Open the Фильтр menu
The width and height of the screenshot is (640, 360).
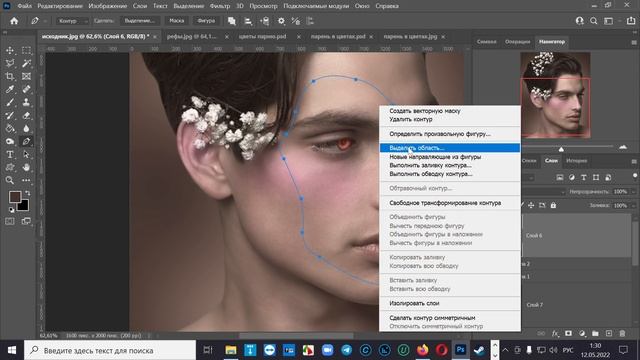click(x=220, y=6)
